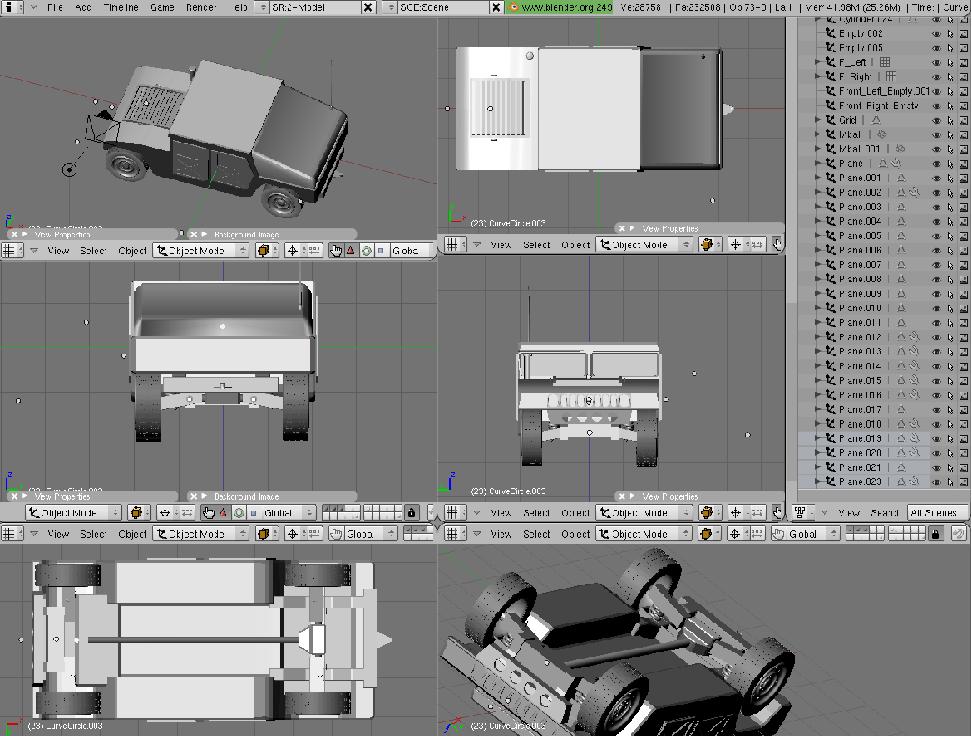Click render-this-view icon above the underside perspective view

958,534
